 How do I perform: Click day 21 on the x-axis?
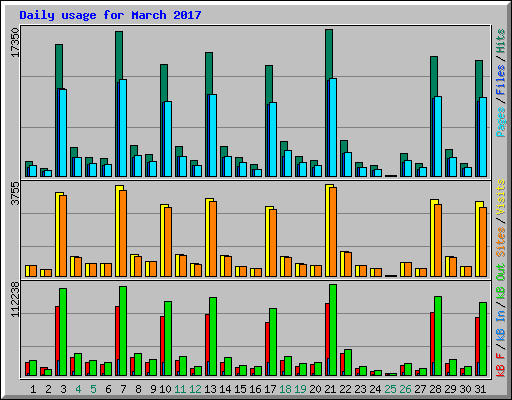(x=330, y=389)
